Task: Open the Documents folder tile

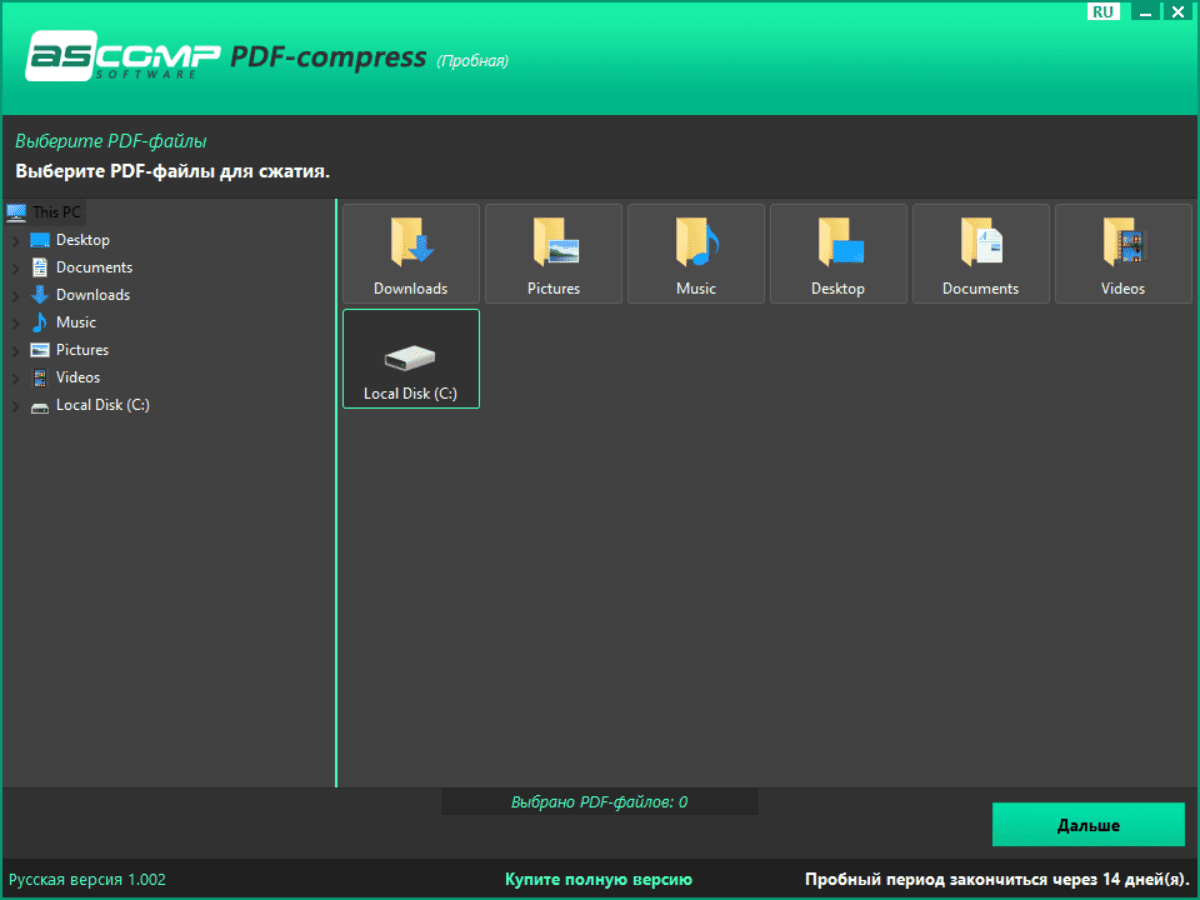Action: pos(981,254)
